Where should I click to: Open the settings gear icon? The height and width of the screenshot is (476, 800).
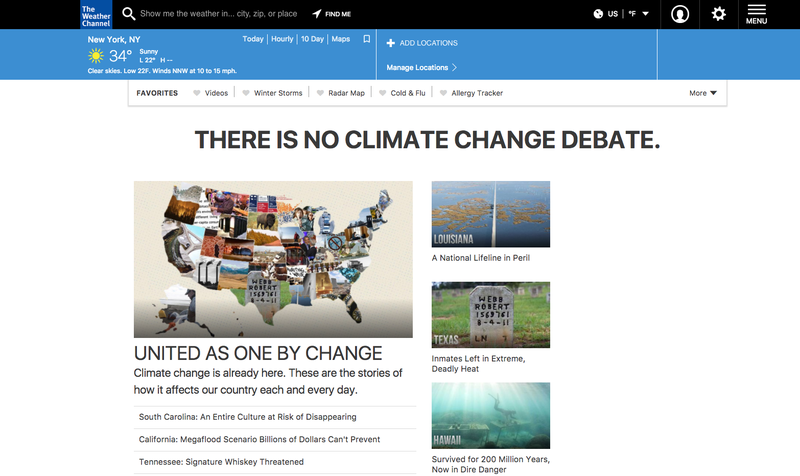pos(718,14)
